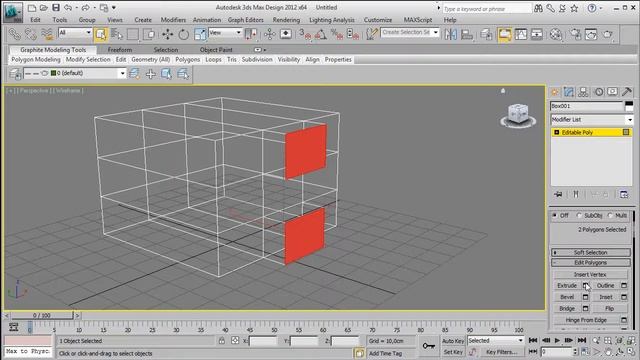The image size is (640, 360).
Task: Switch to the Freeform ribbon tab
Action: click(x=120, y=50)
